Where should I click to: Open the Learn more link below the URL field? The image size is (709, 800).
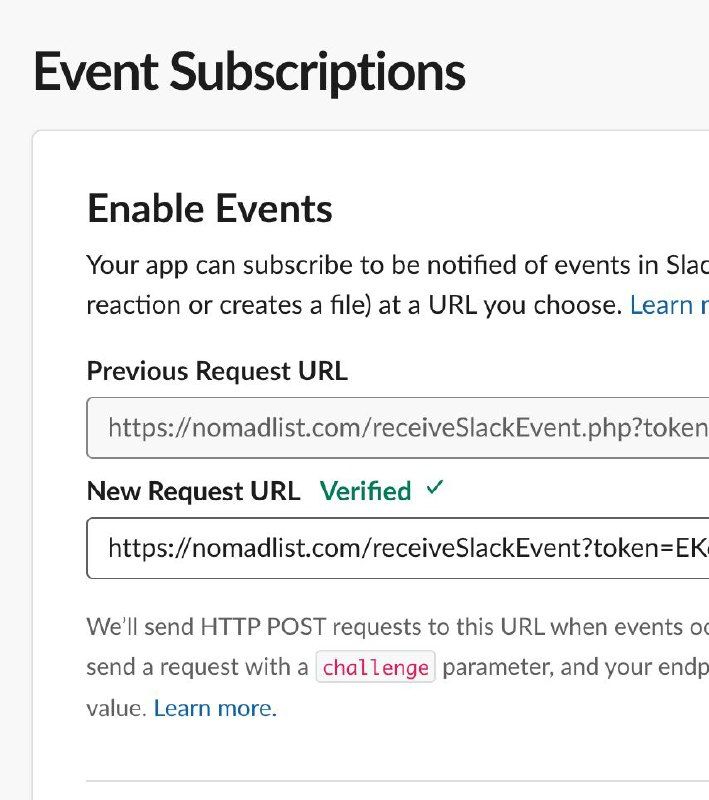click(x=215, y=709)
